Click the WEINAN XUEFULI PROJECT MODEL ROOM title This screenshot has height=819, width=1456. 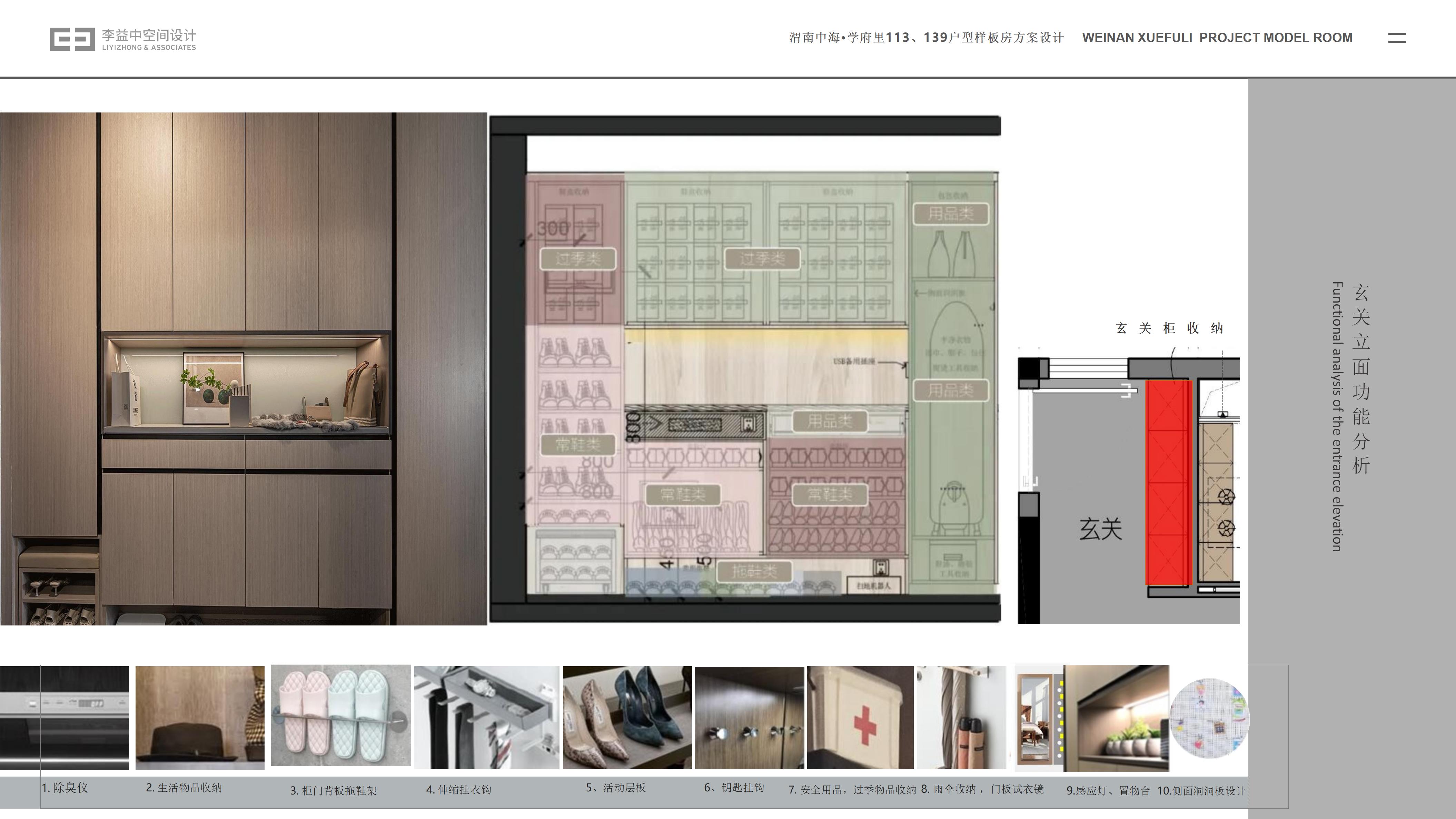tap(1217, 38)
